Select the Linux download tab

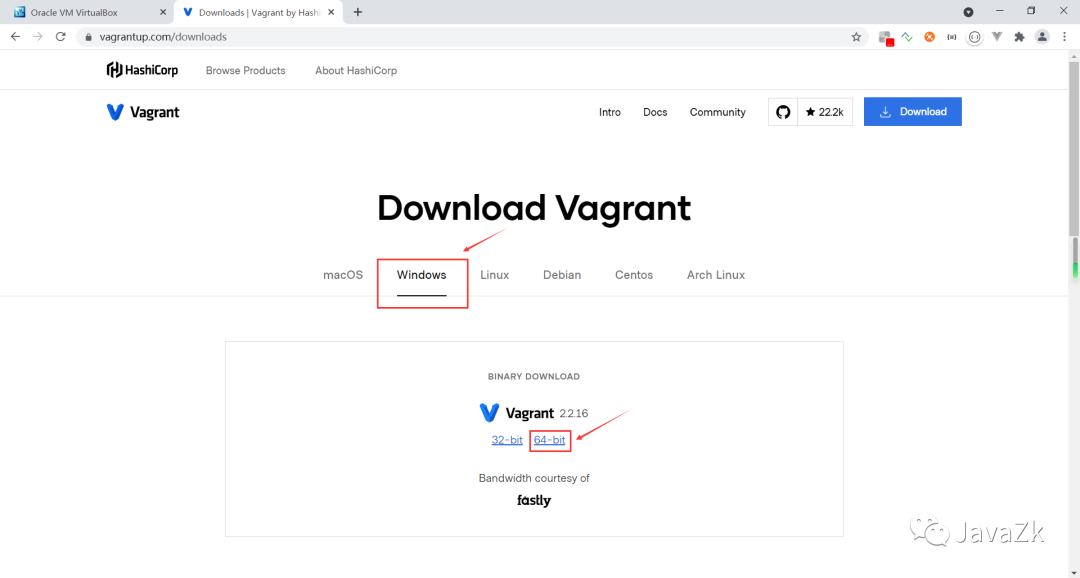pyautogui.click(x=495, y=275)
